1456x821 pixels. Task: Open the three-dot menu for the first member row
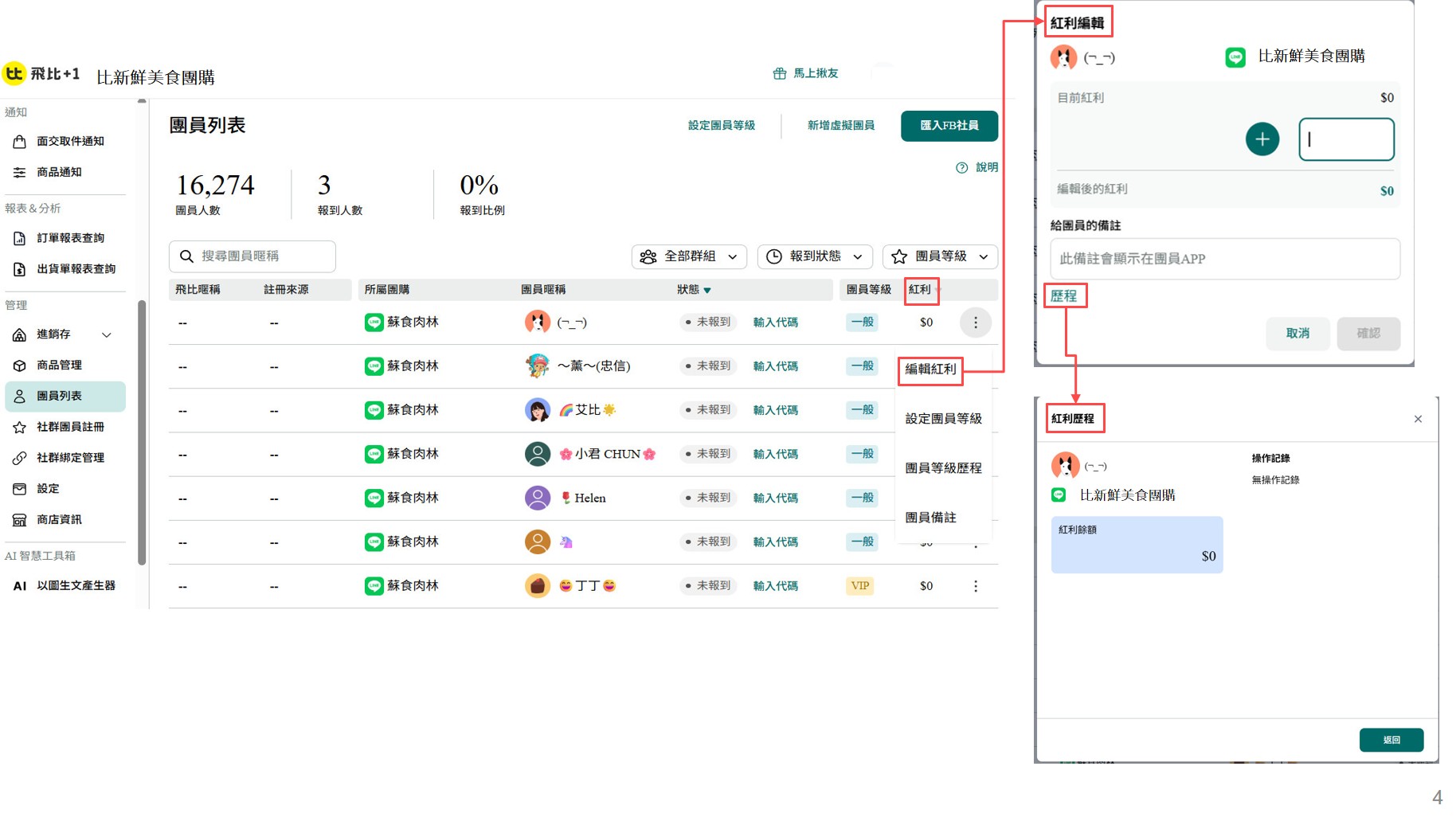click(975, 323)
